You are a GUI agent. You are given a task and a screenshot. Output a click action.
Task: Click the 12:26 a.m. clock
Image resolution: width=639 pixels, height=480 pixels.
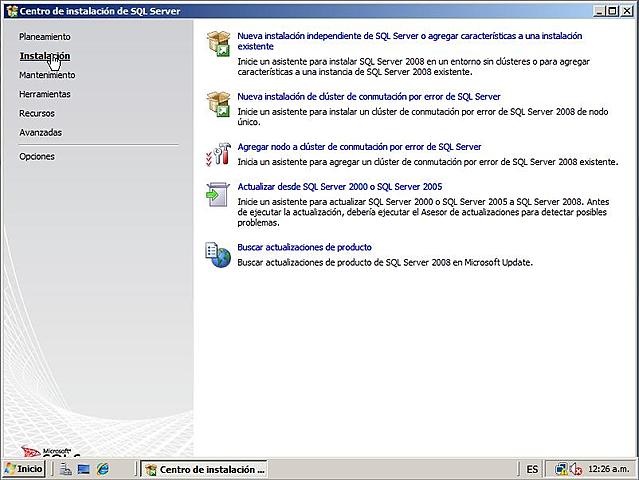(608, 469)
